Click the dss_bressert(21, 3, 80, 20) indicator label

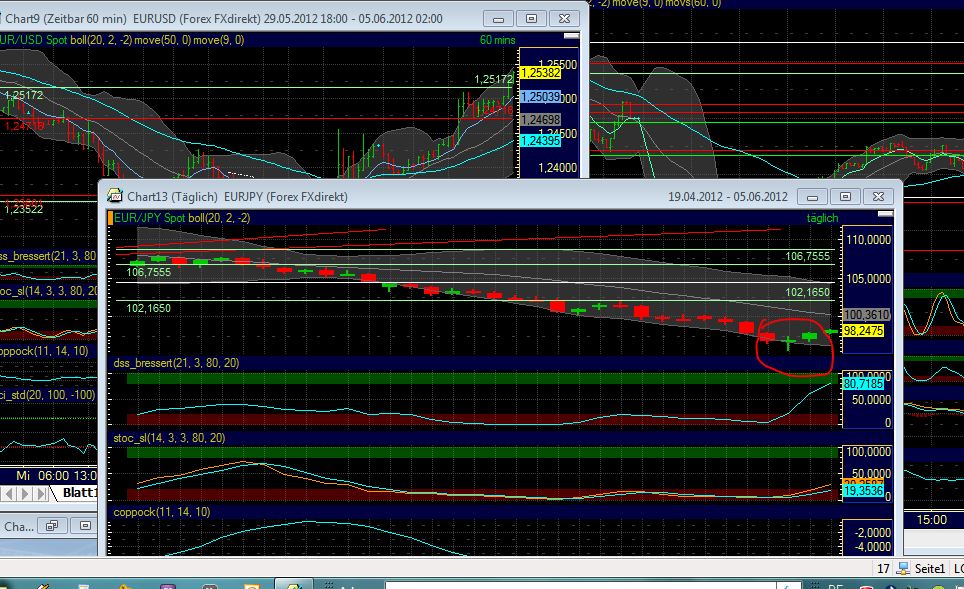click(178, 363)
